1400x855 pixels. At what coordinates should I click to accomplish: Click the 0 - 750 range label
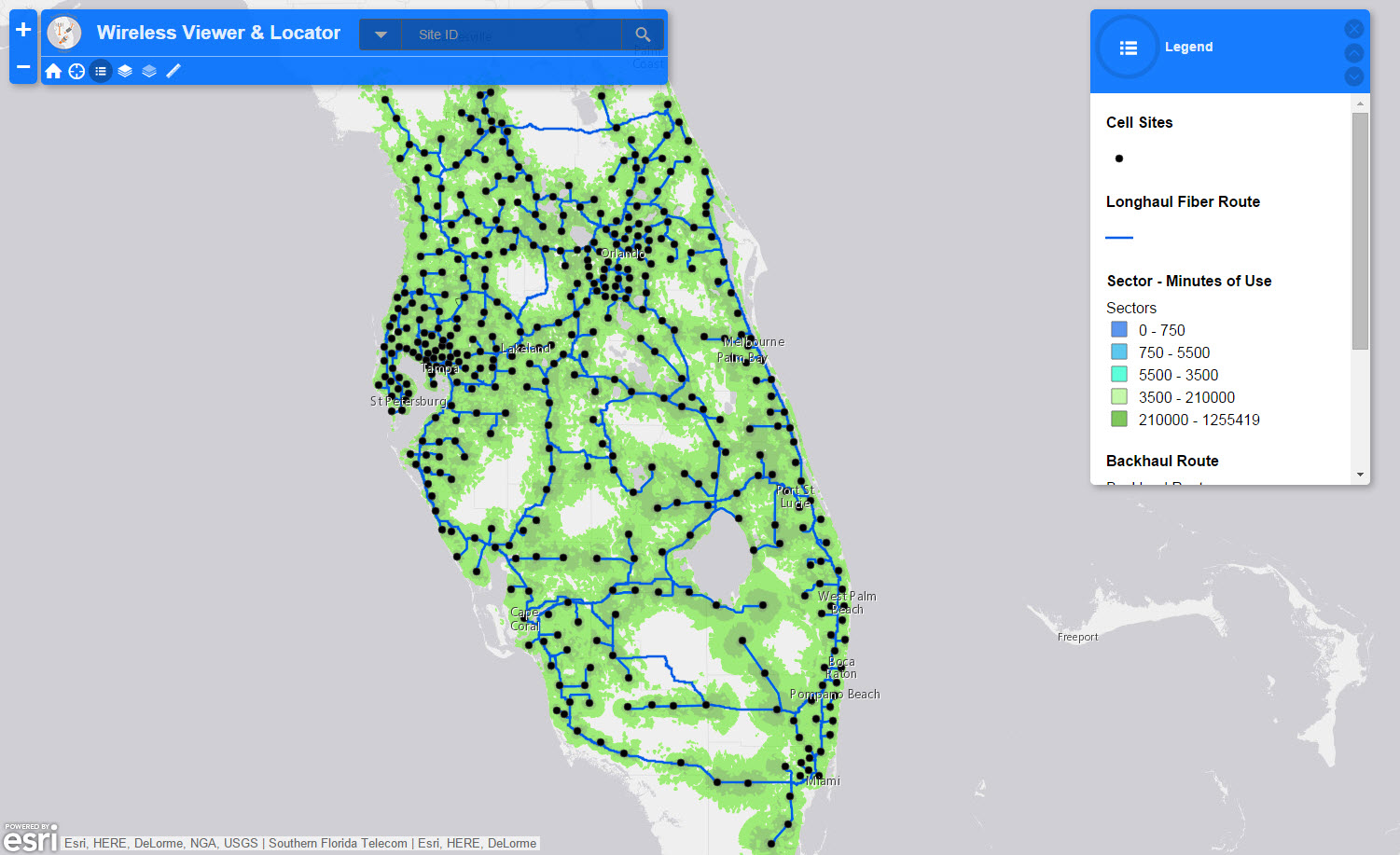click(1162, 330)
